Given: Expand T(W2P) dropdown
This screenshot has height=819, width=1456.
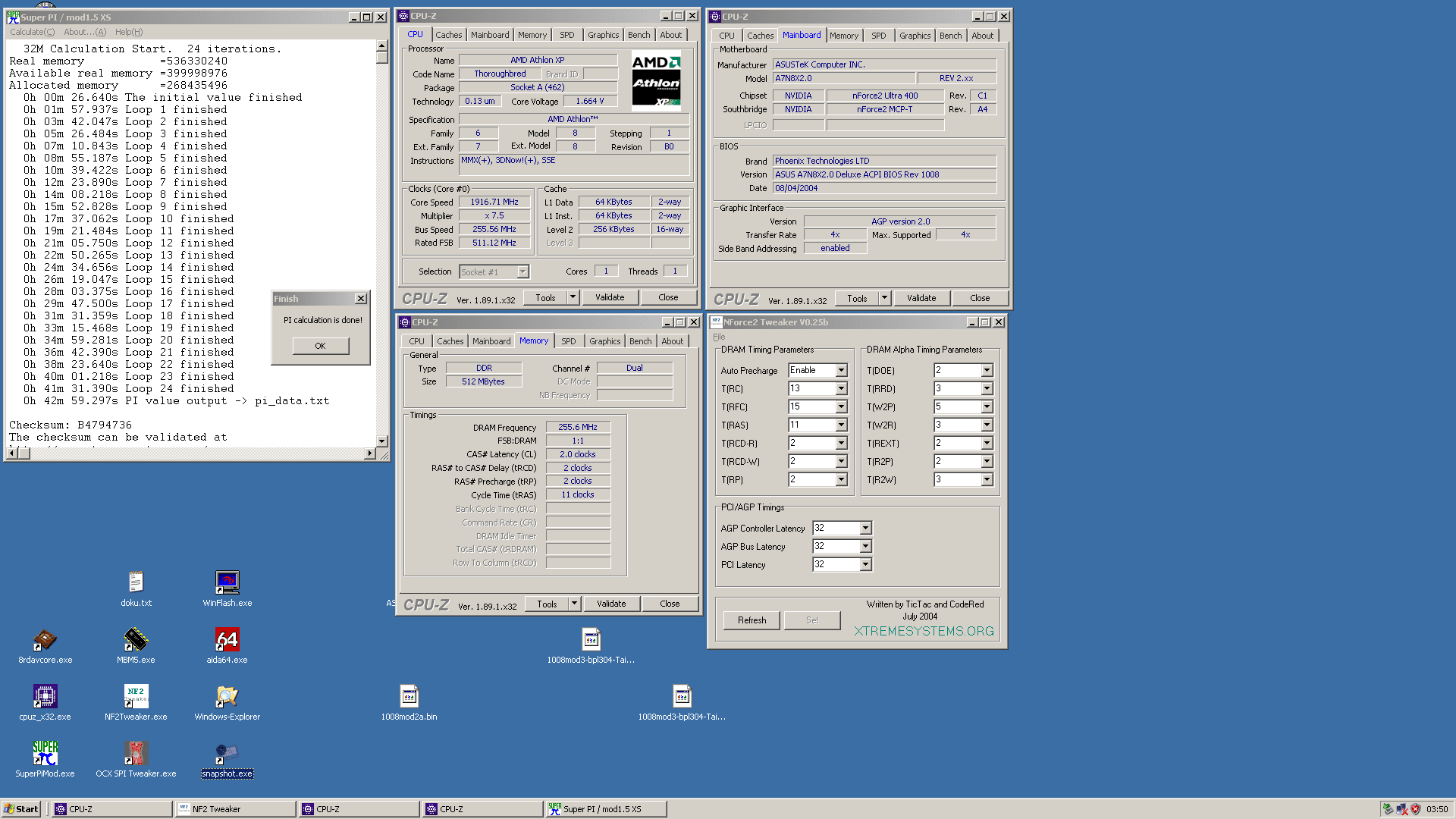Looking at the screenshot, I should click(987, 406).
